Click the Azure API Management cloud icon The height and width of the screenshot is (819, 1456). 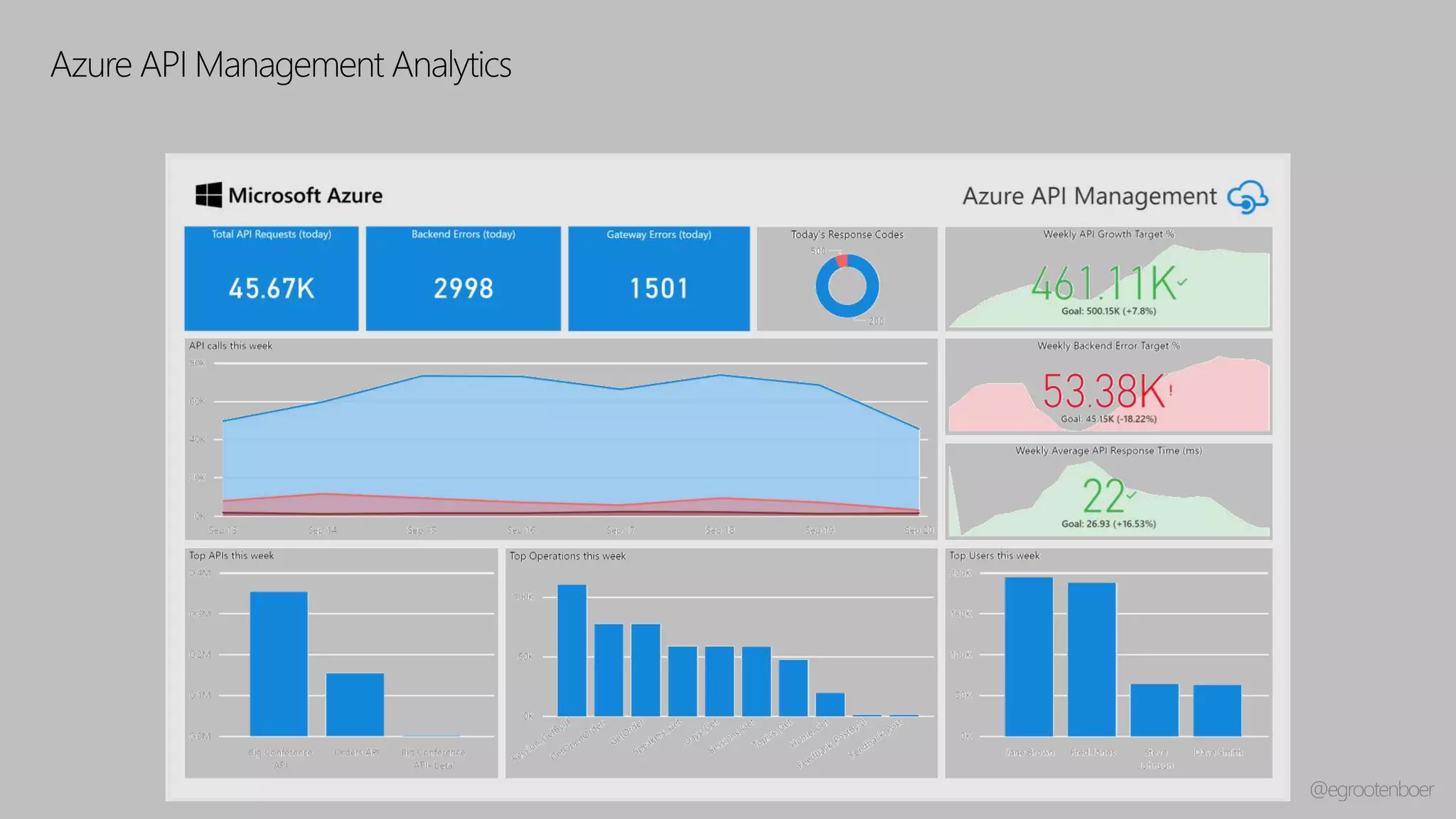click(x=1248, y=197)
